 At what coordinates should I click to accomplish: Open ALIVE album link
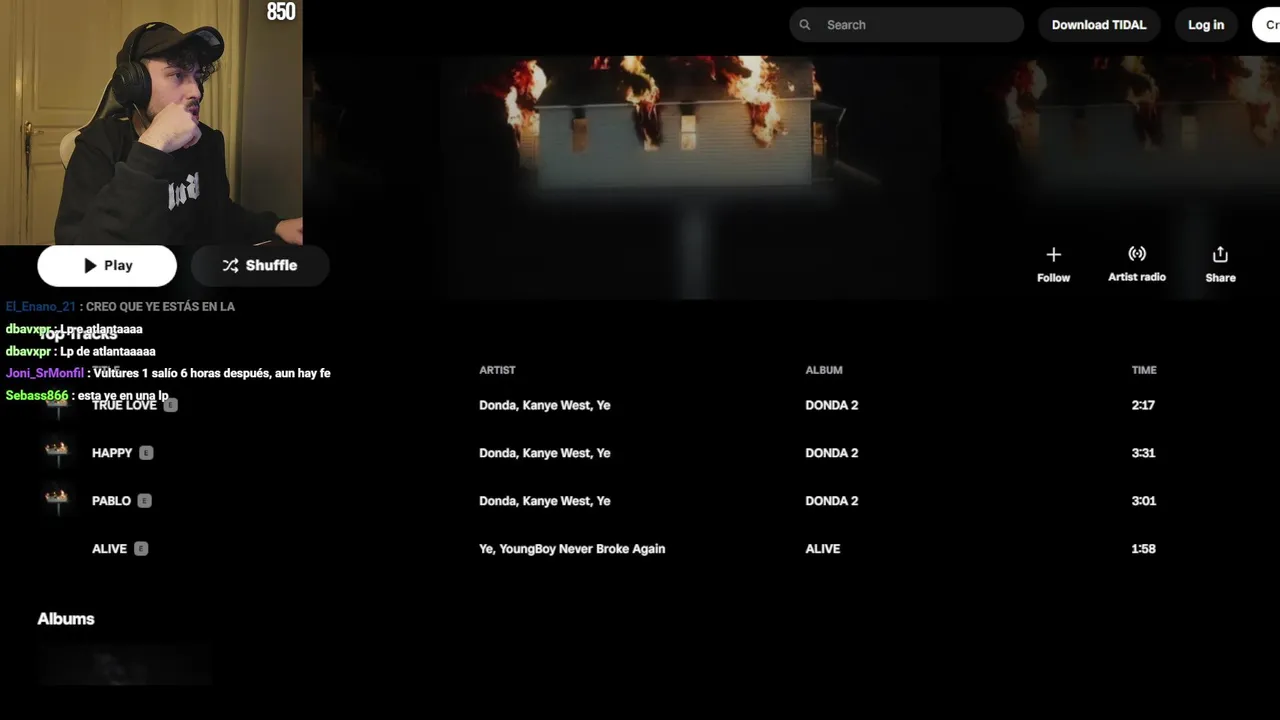tap(823, 549)
